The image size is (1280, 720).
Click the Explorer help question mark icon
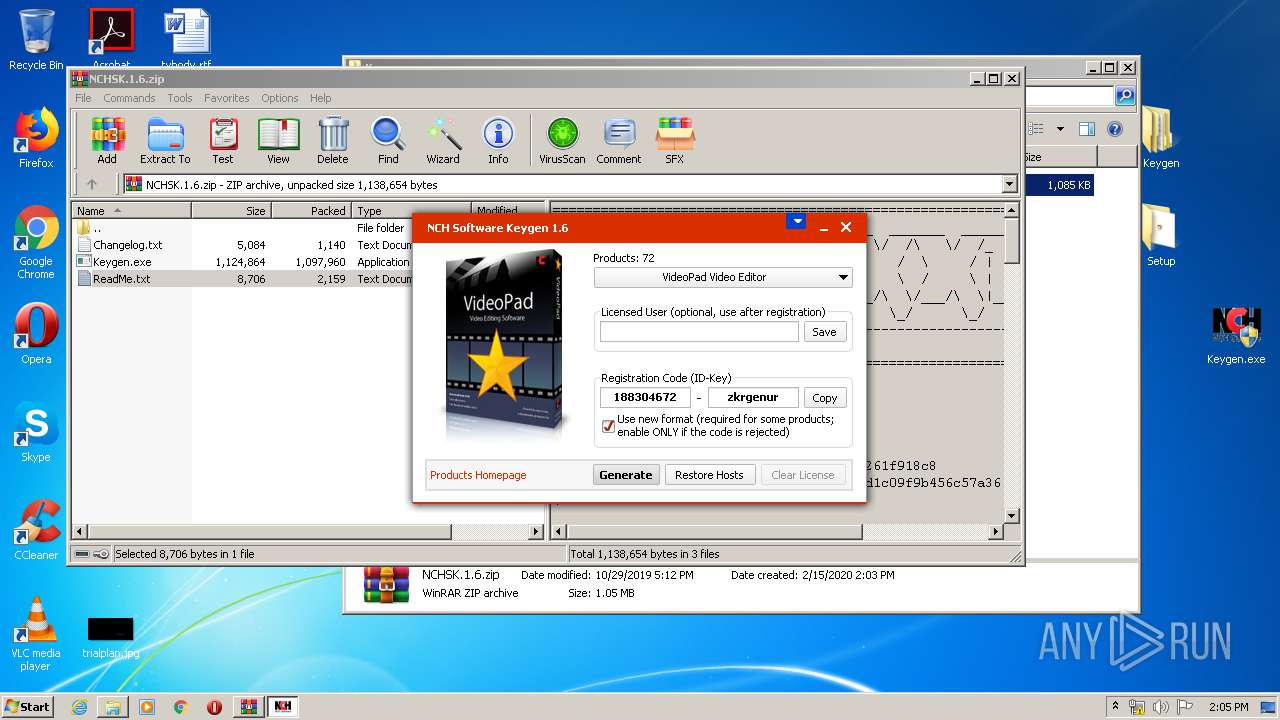1115,129
